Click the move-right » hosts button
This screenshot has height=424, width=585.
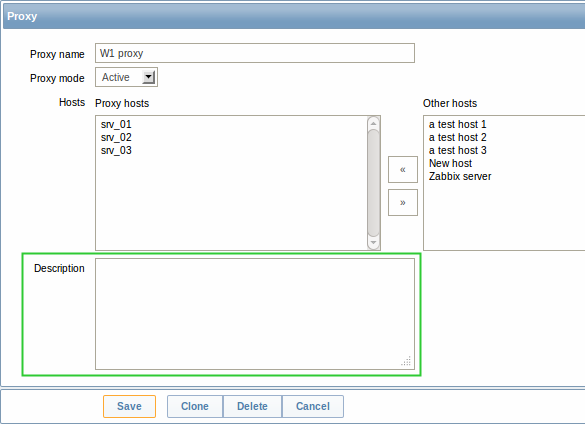(x=403, y=202)
